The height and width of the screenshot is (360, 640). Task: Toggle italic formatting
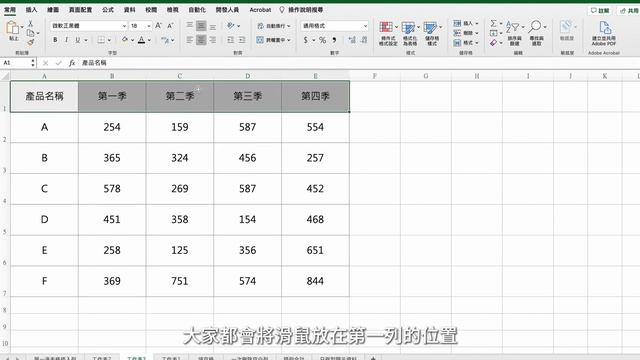66,40
